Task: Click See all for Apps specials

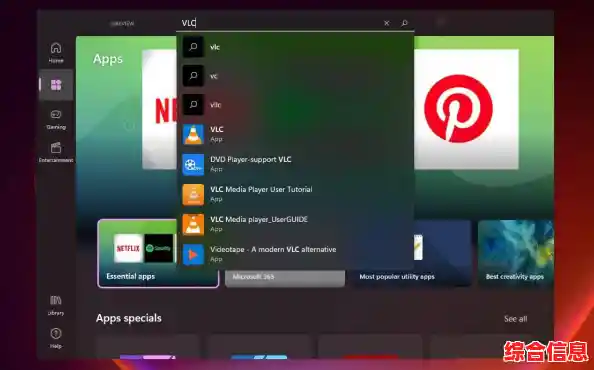Action: pyautogui.click(x=515, y=319)
